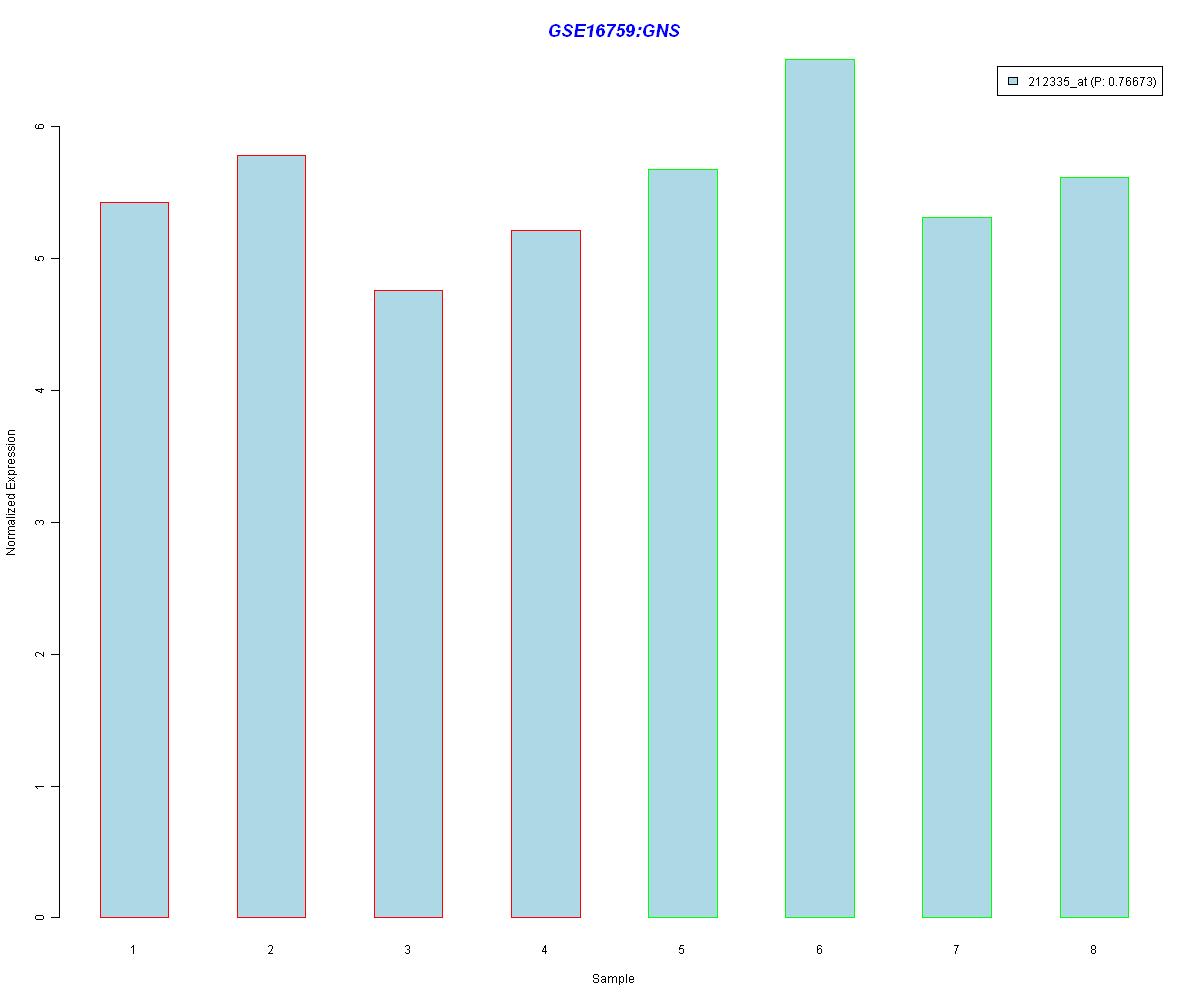
Task: Select the bar for sample 4
Action: click(x=545, y=574)
